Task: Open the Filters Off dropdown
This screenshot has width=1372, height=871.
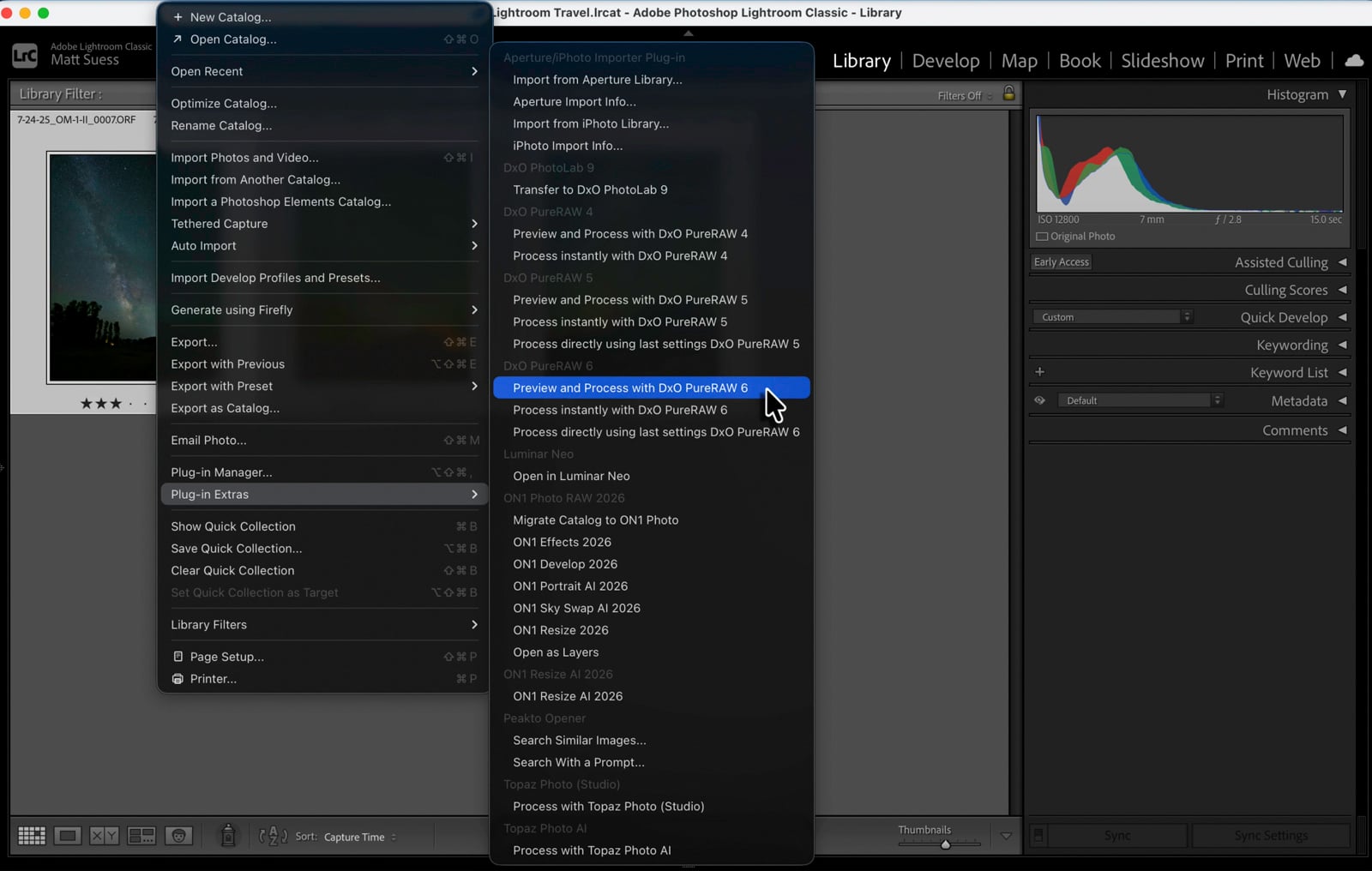Action: tap(965, 95)
